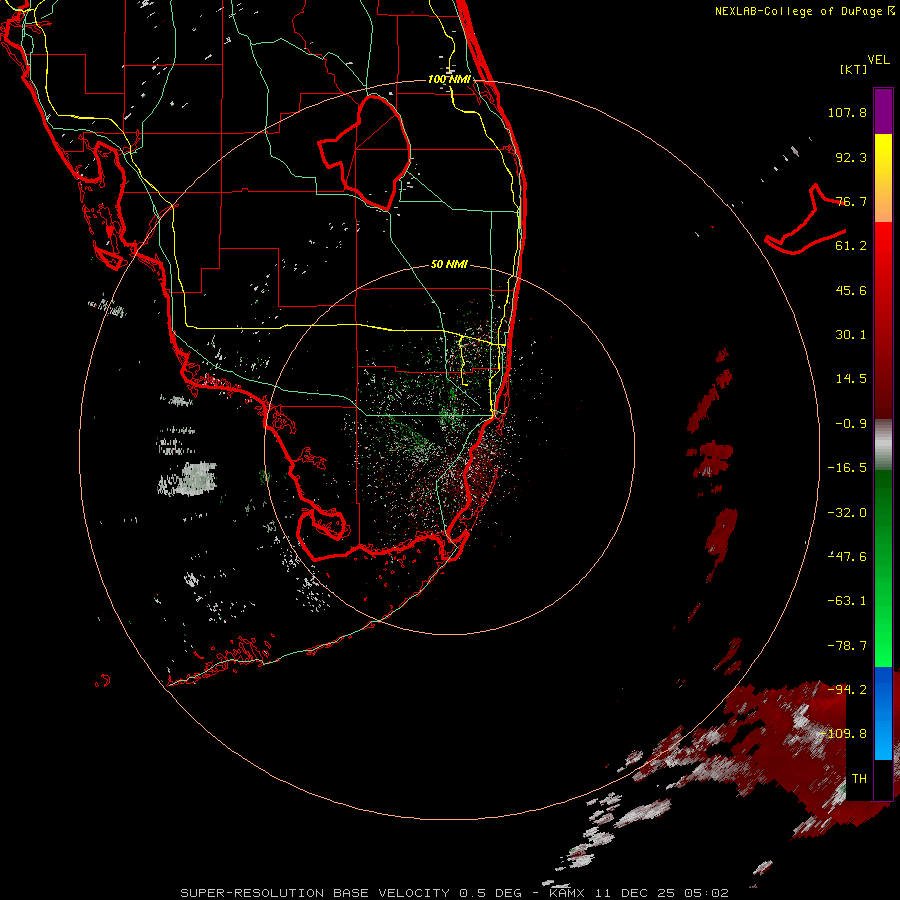Select the -32.0 legend value
Screen dimensions: 900x900
[x=847, y=513]
